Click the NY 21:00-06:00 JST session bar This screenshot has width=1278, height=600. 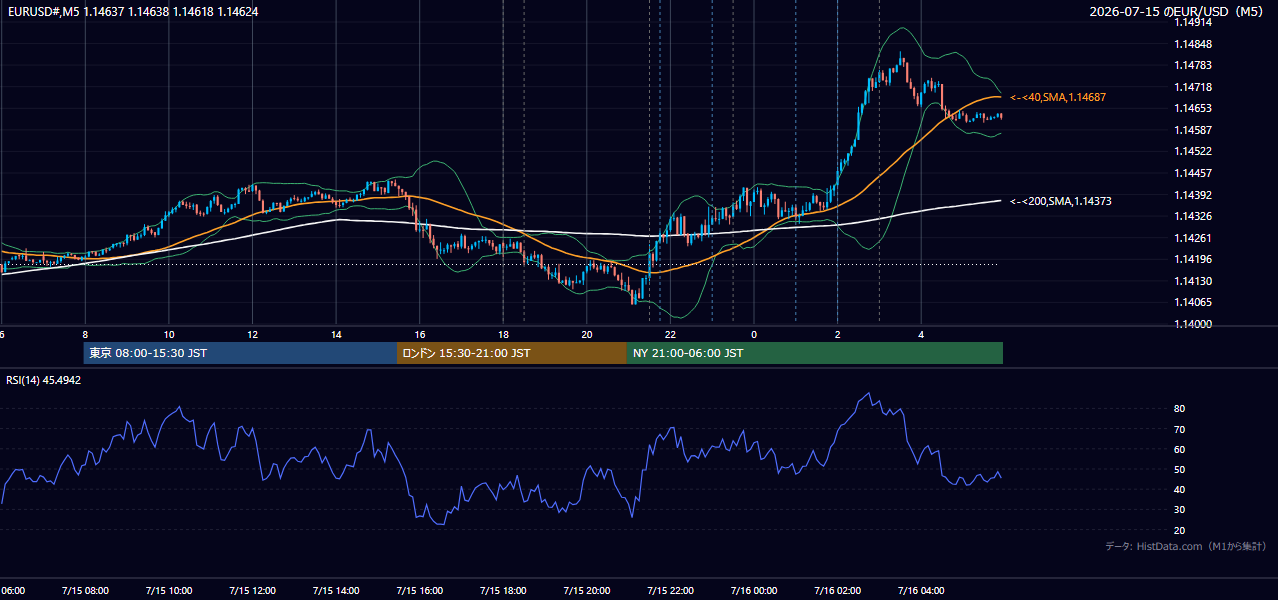(815, 353)
